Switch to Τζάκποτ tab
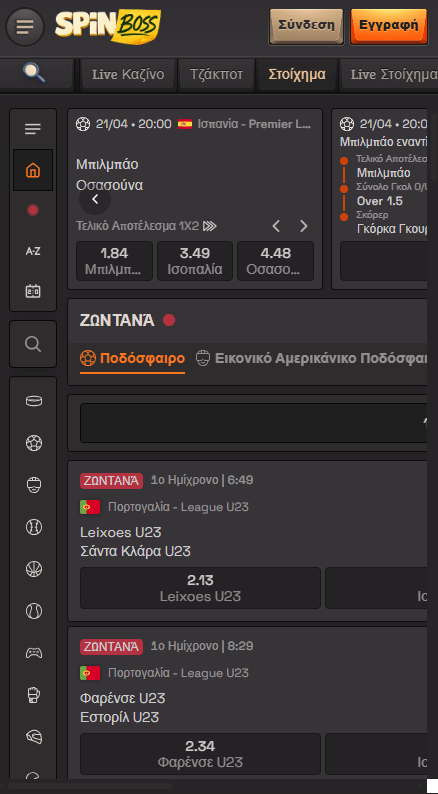The image size is (438, 794). point(216,74)
